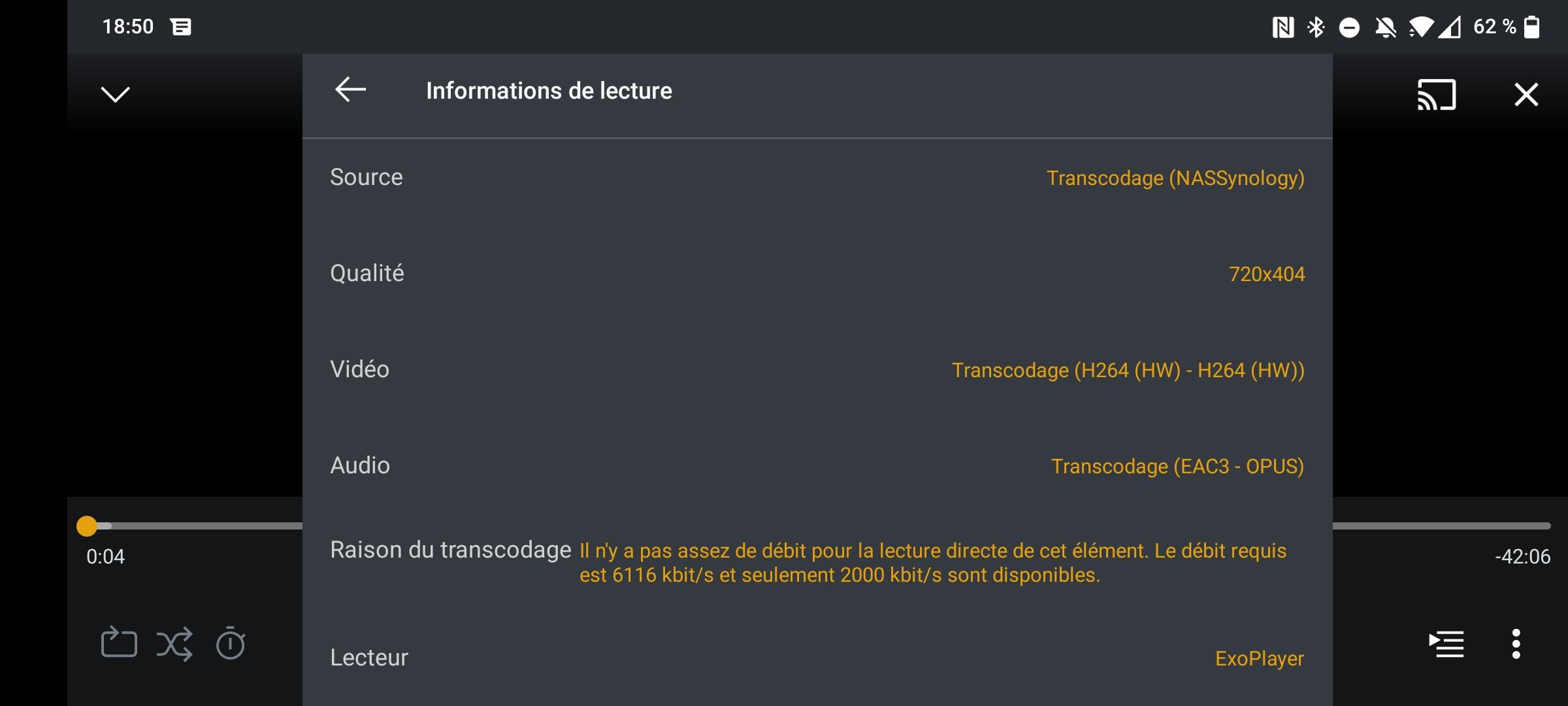Go back from Informations de lecture
Screen dimensions: 1568x706
(x=350, y=90)
